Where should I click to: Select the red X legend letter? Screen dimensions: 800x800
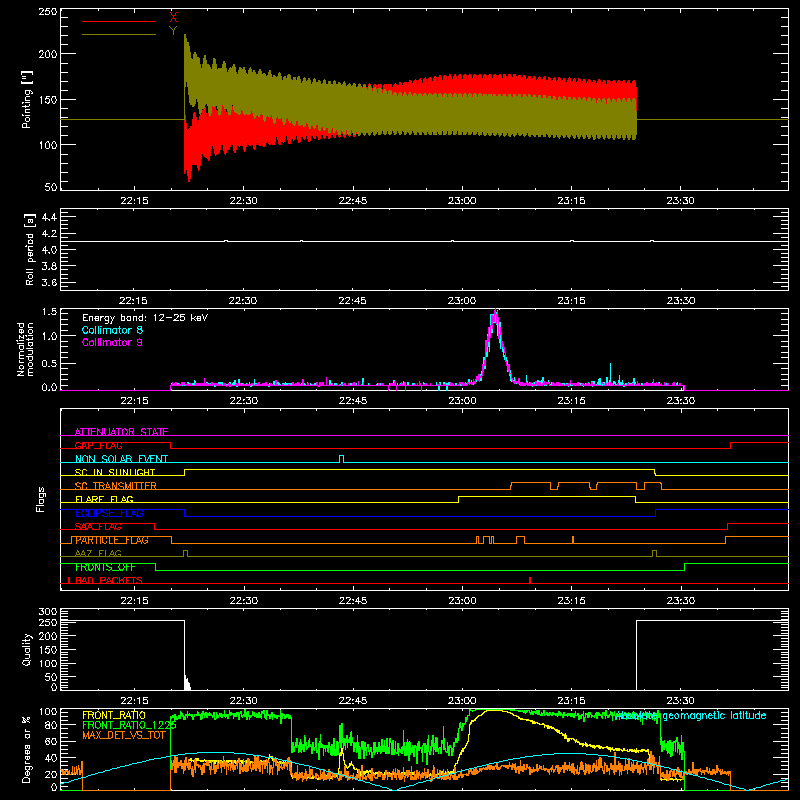point(173,17)
